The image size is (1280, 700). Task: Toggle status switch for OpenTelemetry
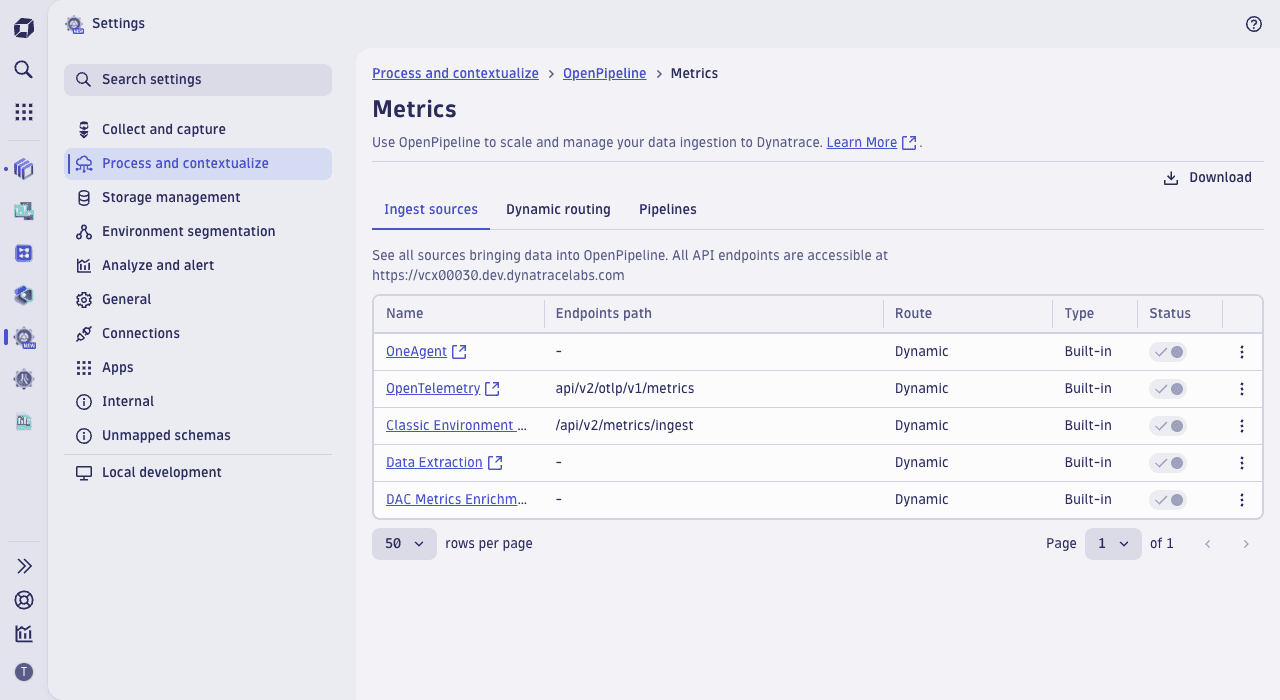[1168, 389]
